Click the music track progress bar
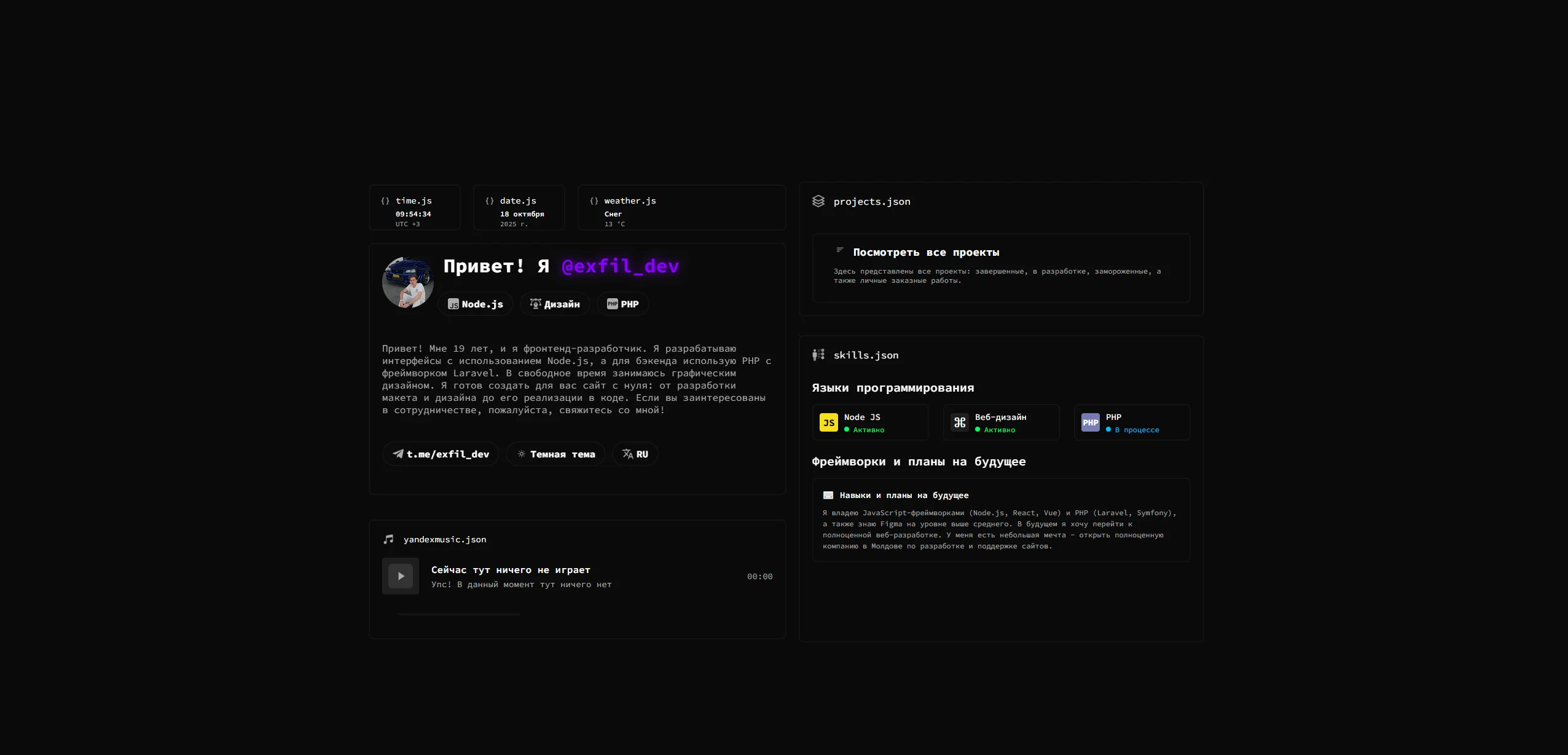The width and height of the screenshot is (1568, 755). point(459,614)
